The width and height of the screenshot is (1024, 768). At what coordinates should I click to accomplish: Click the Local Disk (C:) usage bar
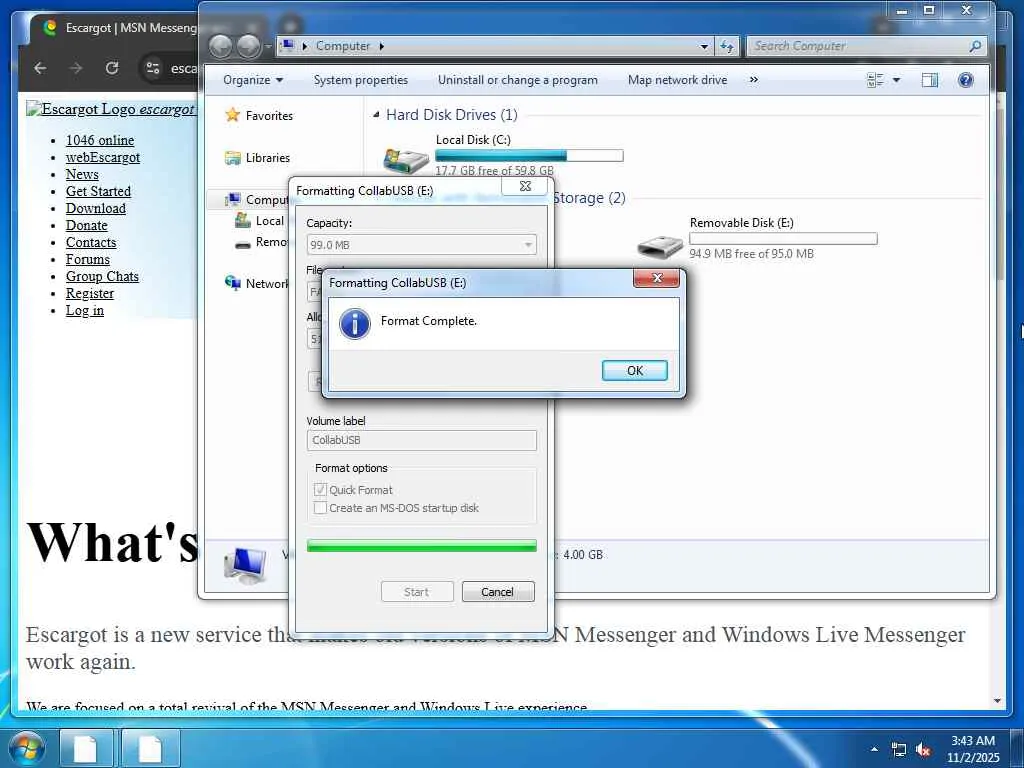pyautogui.click(x=529, y=155)
